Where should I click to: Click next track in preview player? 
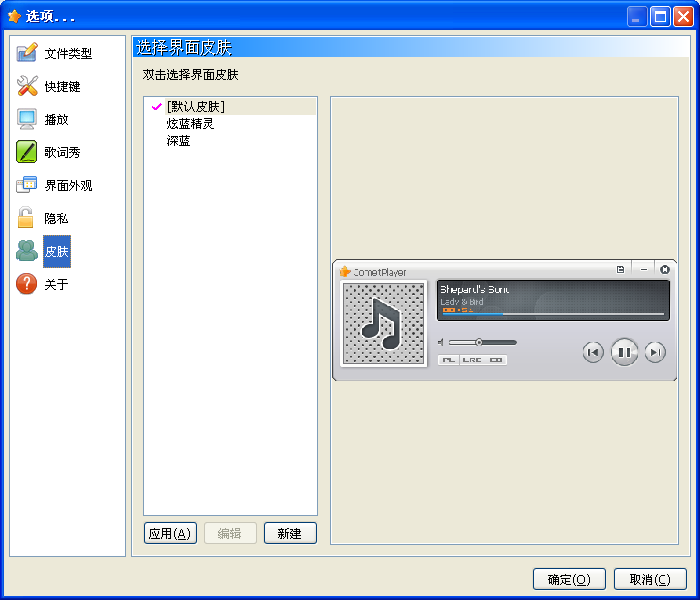tap(655, 352)
